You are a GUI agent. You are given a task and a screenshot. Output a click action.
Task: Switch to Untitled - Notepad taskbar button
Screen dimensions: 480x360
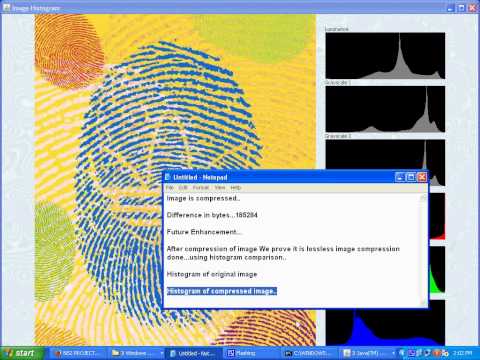pos(193,353)
